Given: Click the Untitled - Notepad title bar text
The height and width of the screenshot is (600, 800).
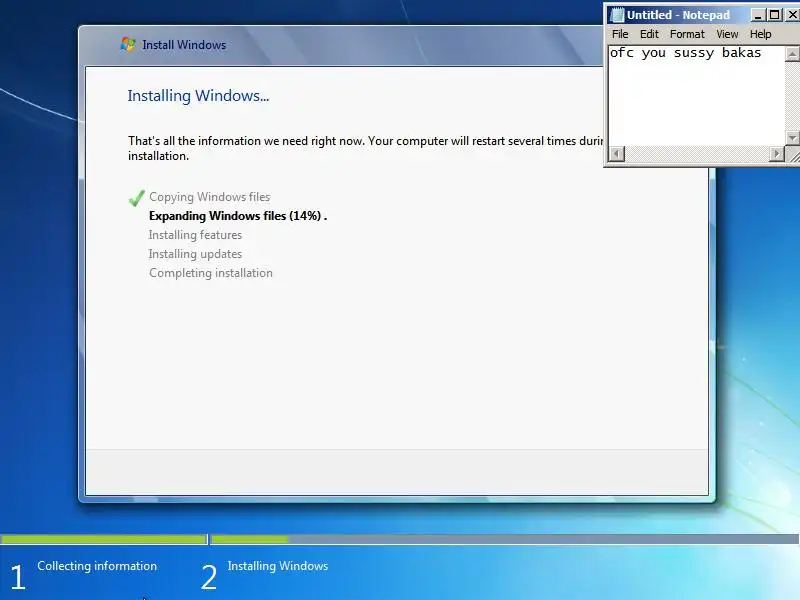Looking at the screenshot, I should pyautogui.click(x=678, y=15).
